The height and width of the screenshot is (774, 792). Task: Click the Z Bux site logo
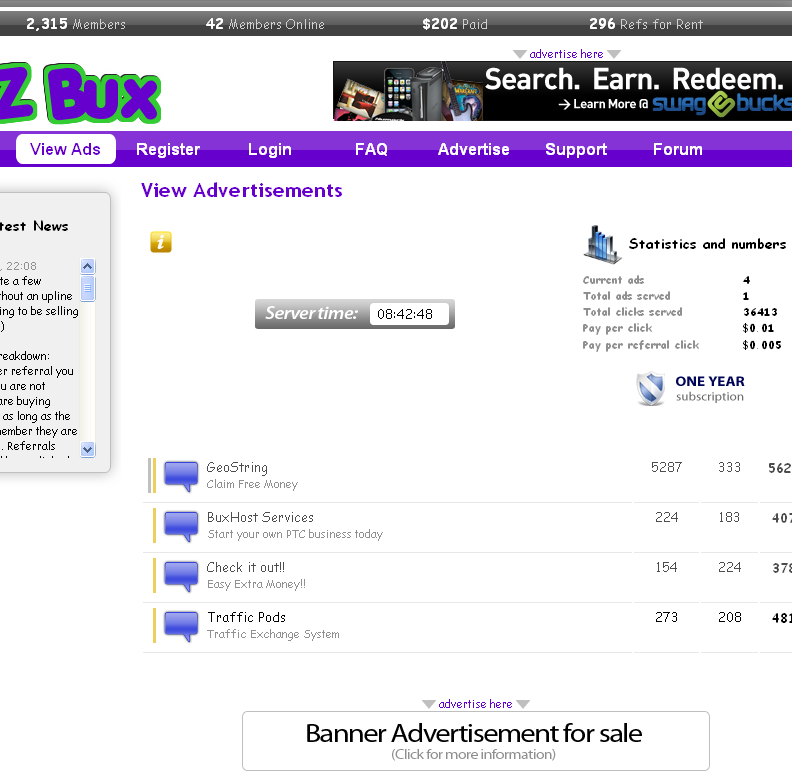[x=81, y=93]
